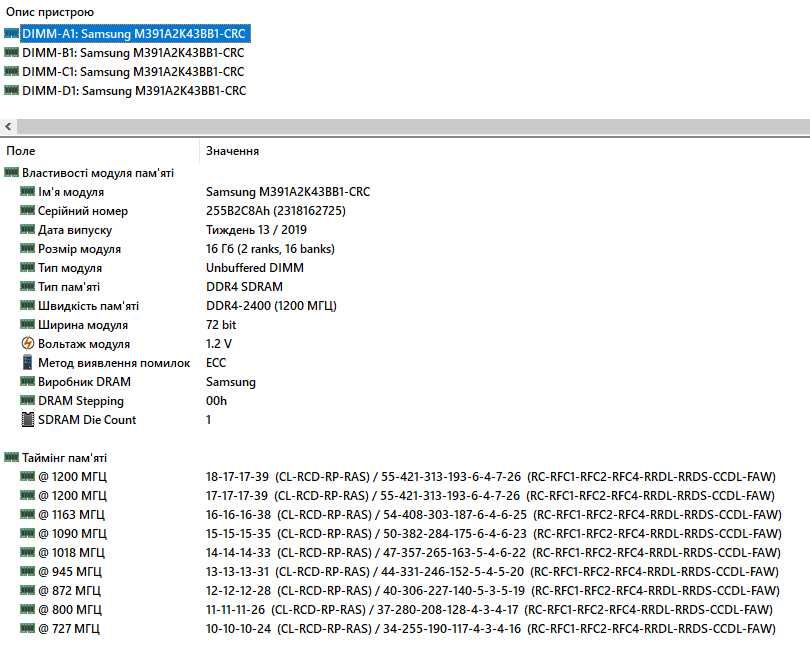This screenshot has width=810, height=648.
Task: Click the icon beside 'Дата випуску'
Action: 27,229
